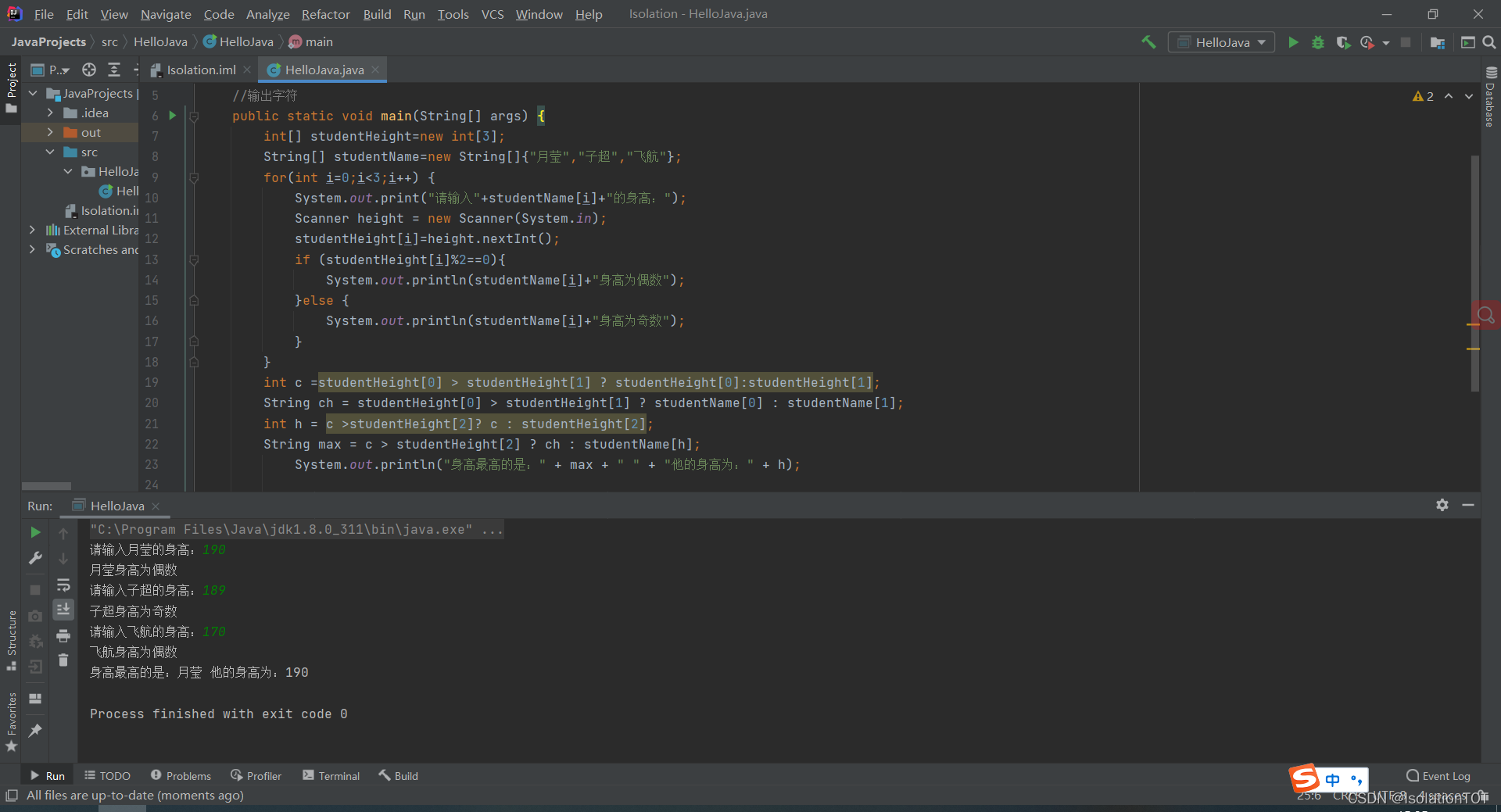Screen dimensions: 1501x812
Task: Open the File menu
Action: pos(44,14)
